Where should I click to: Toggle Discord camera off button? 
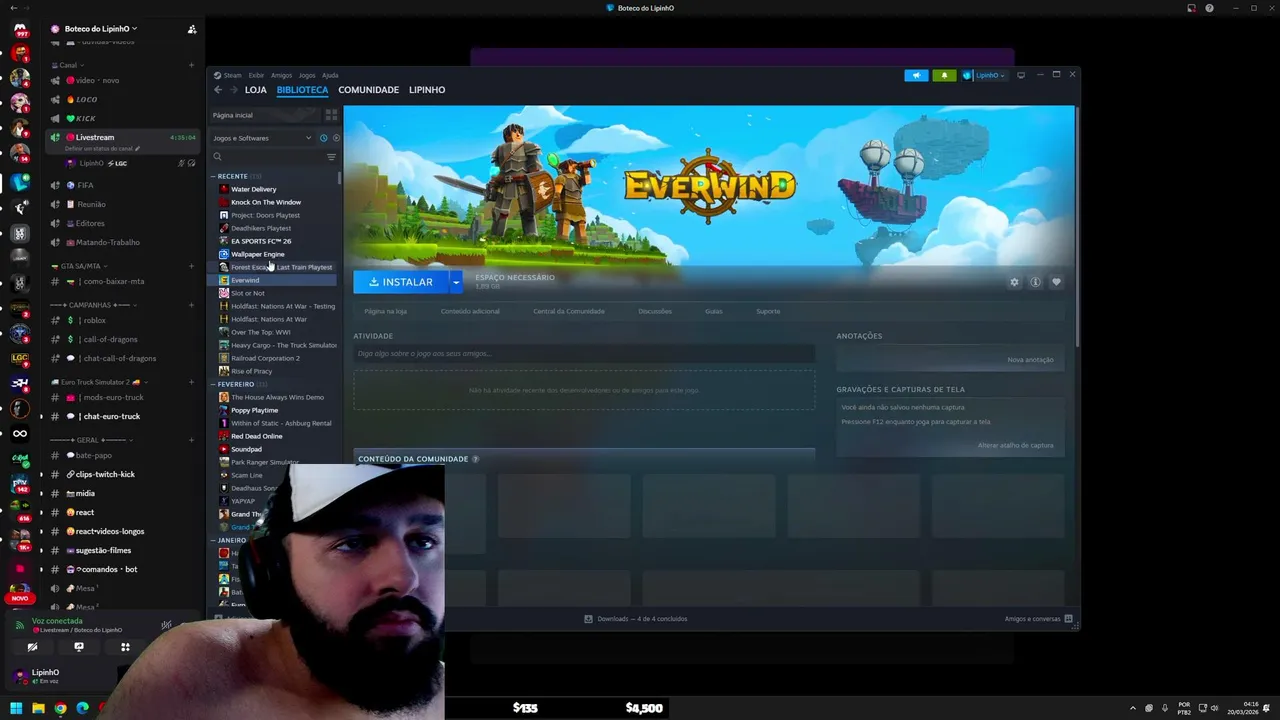pos(32,647)
